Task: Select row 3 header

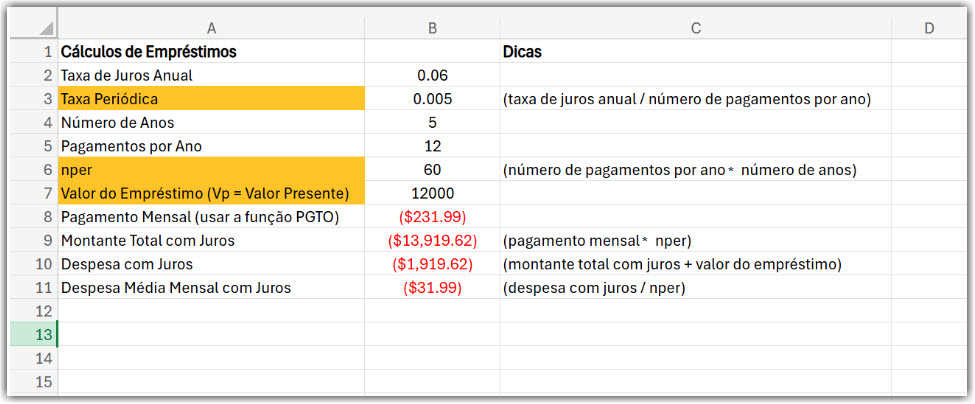Action: pos(34,99)
